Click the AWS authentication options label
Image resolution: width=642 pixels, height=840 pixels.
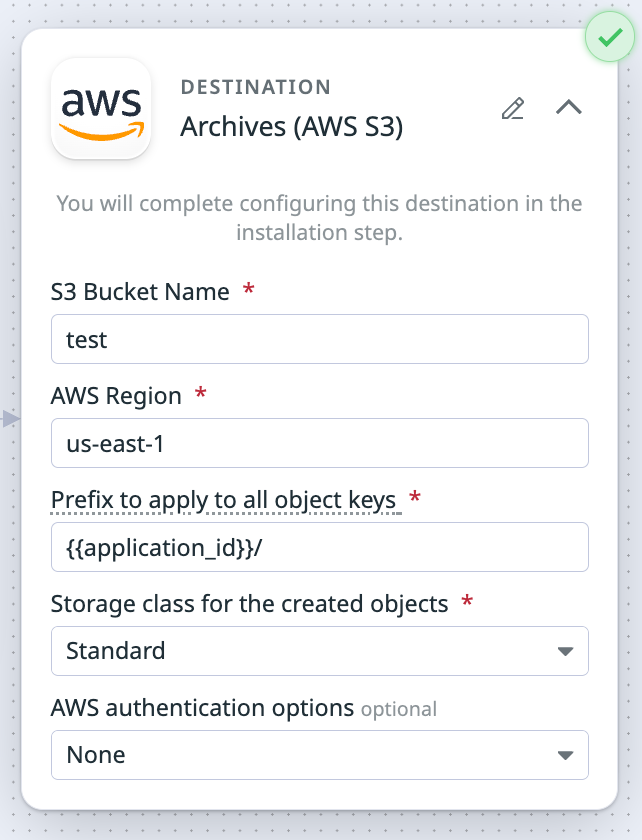(203, 708)
